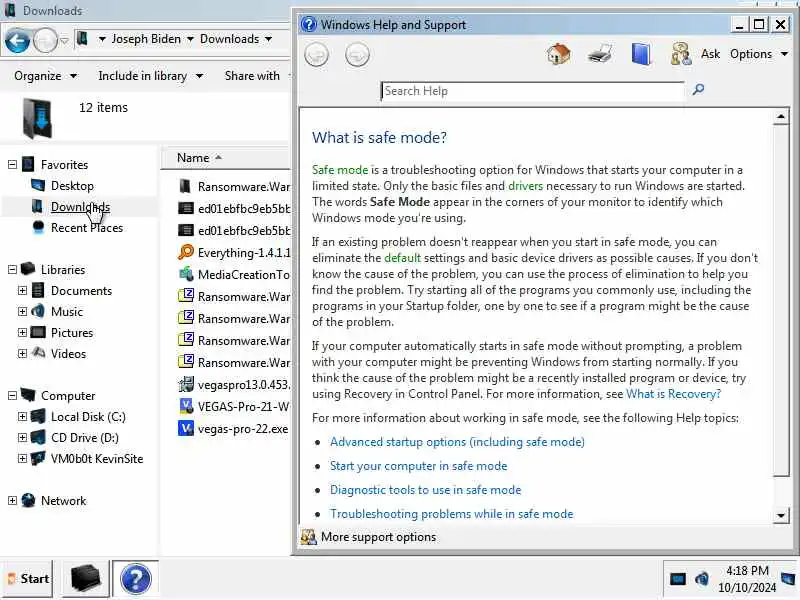The height and width of the screenshot is (600, 800).
Task: Open Desktop in Favorites
Action: point(72,186)
